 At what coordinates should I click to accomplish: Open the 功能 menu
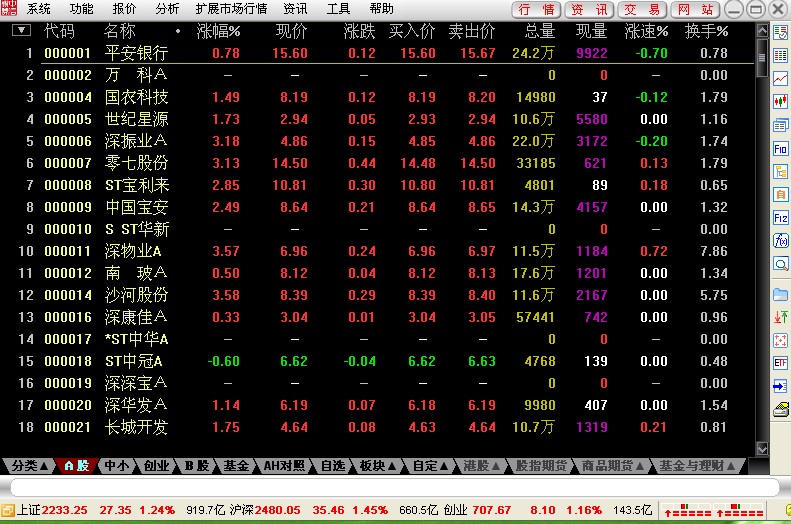(x=81, y=9)
